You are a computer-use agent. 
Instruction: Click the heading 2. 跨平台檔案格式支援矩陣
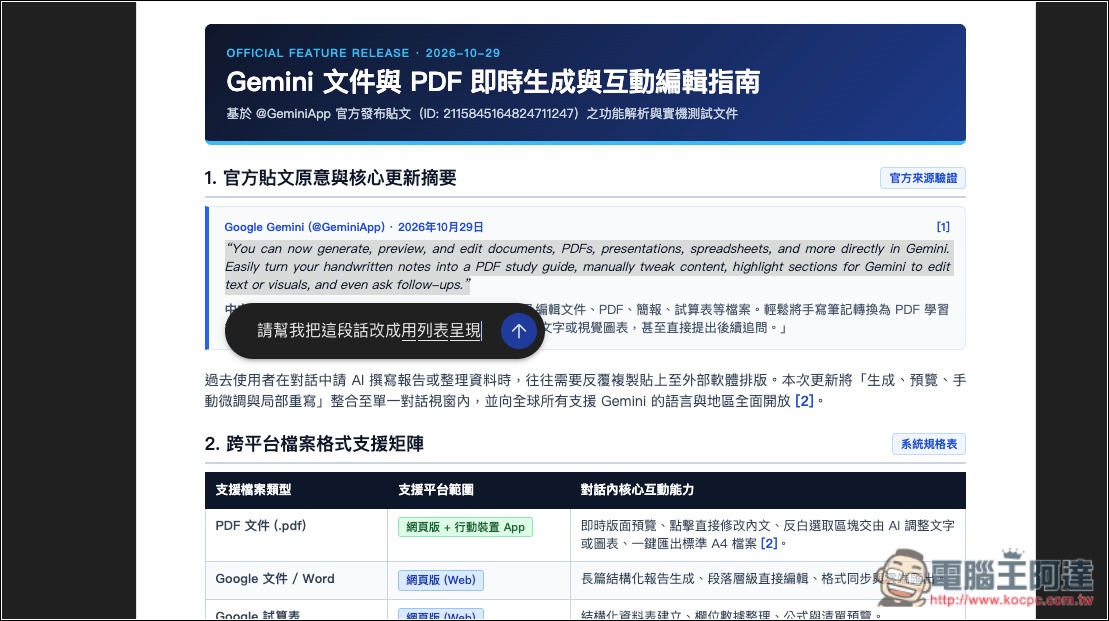click(314, 444)
